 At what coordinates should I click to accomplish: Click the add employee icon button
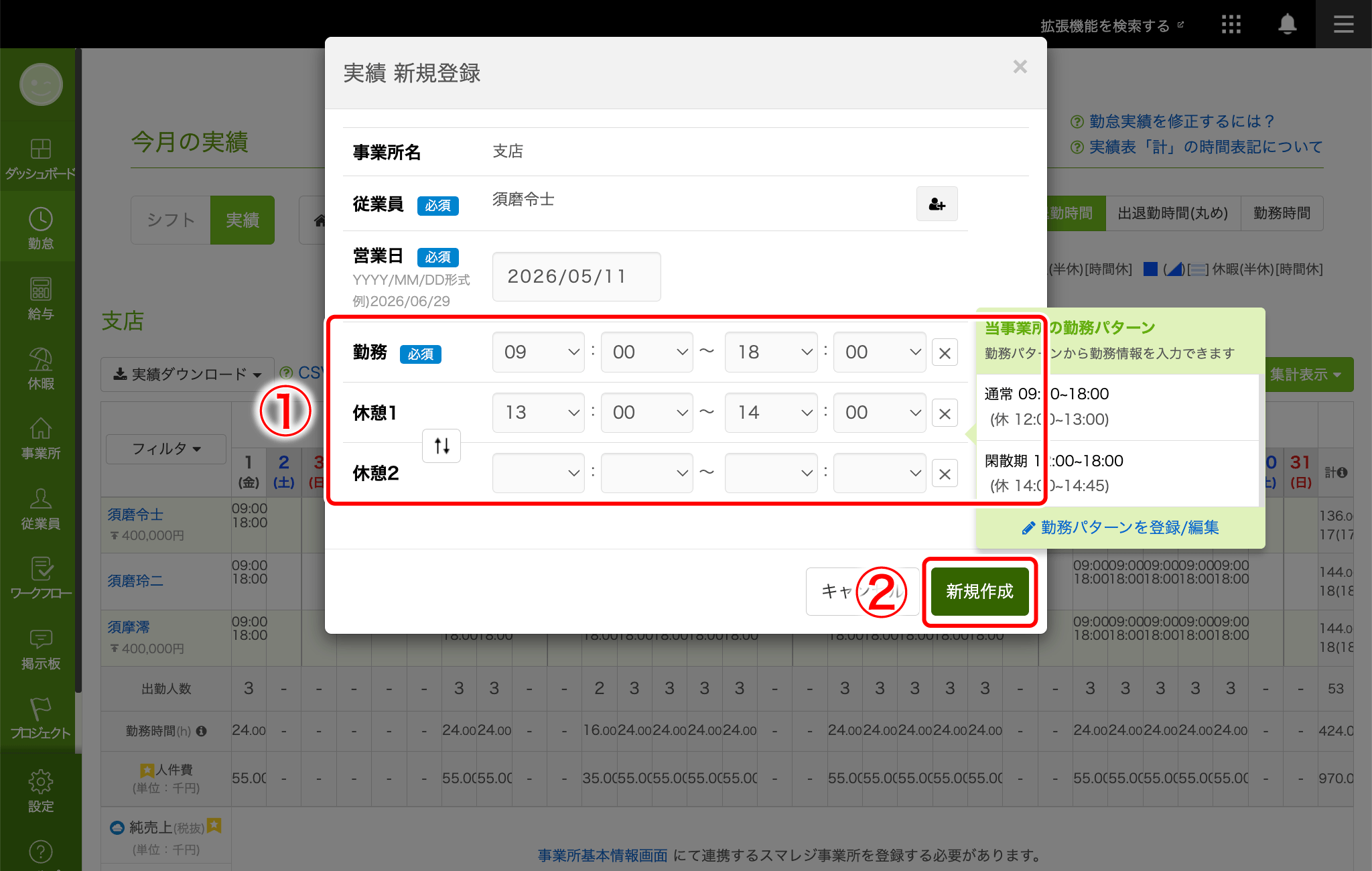(x=937, y=204)
